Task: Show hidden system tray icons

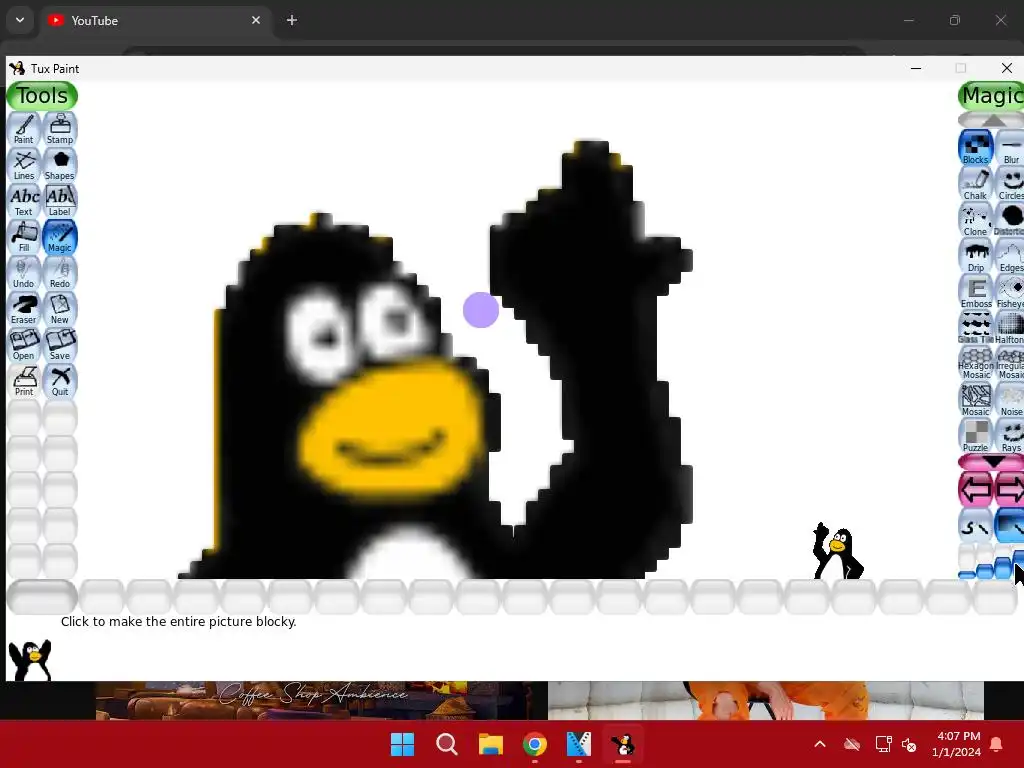Action: tap(820, 744)
